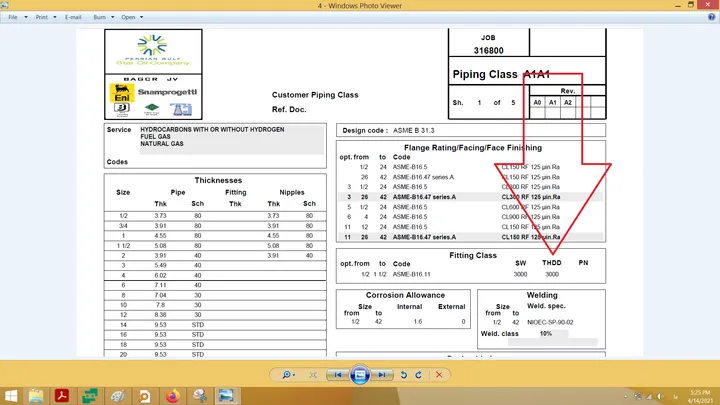Open the Windows Start button
Screen dimensions: 720x405
pyautogui.click(x=11, y=396)
